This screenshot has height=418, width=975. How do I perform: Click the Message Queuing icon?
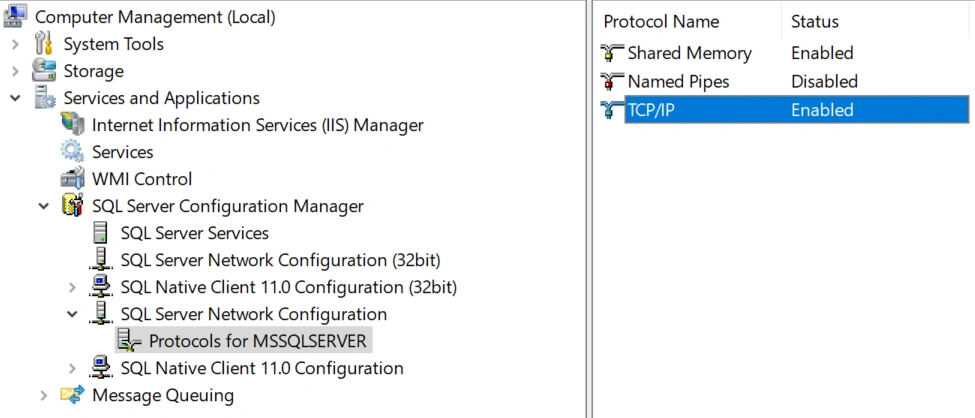click(72, 395)
